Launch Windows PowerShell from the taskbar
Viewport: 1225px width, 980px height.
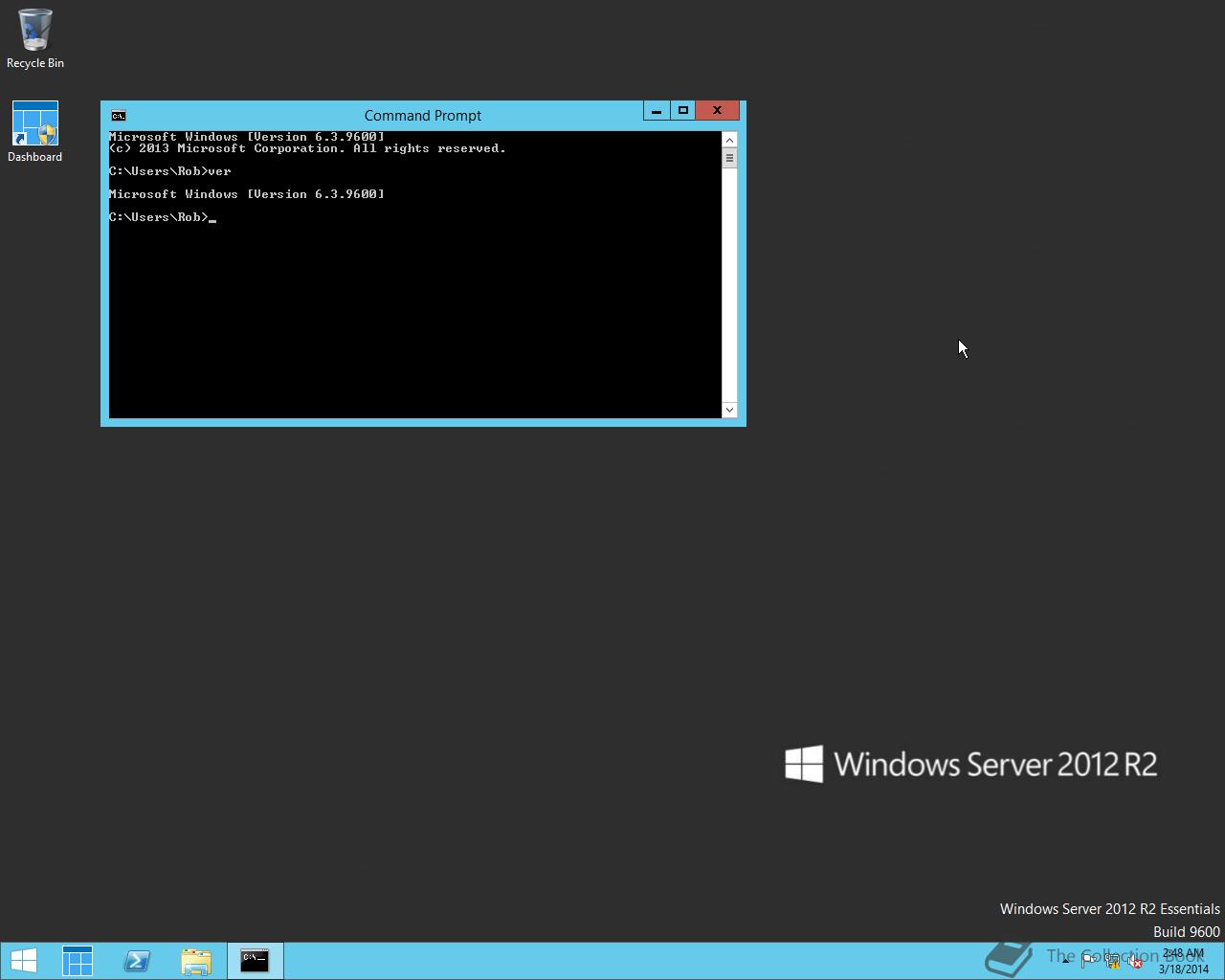[x=137, y=961]
